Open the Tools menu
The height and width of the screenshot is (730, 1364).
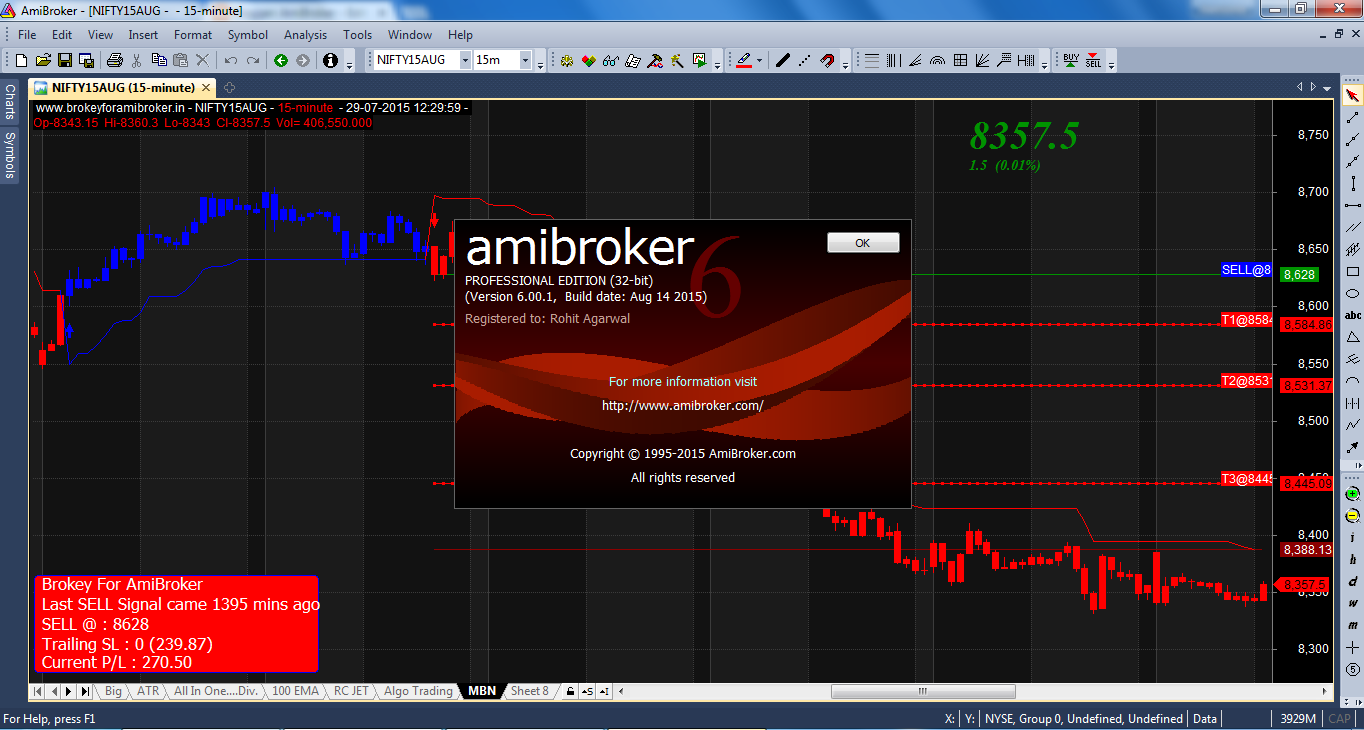(x=357, y=34)
